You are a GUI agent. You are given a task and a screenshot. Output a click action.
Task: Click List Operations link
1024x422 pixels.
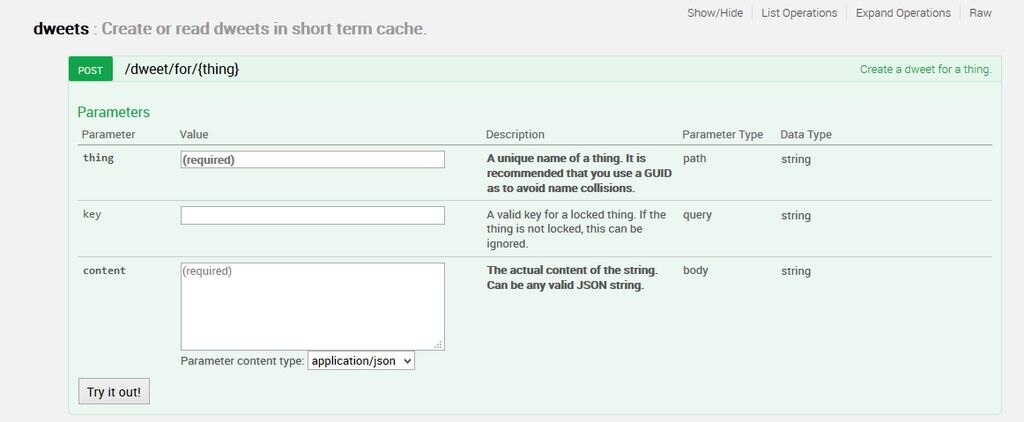798,13
